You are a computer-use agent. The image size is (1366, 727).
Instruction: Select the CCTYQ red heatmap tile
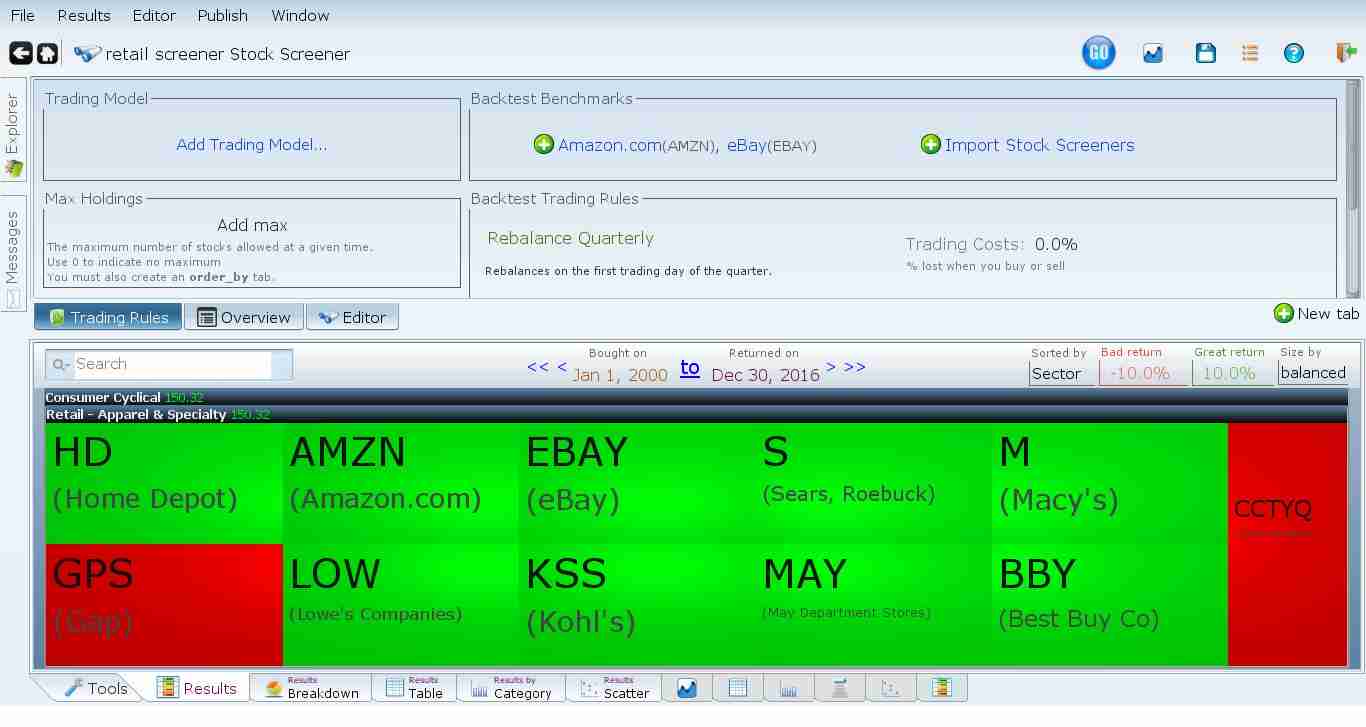tap(1288, 544)
